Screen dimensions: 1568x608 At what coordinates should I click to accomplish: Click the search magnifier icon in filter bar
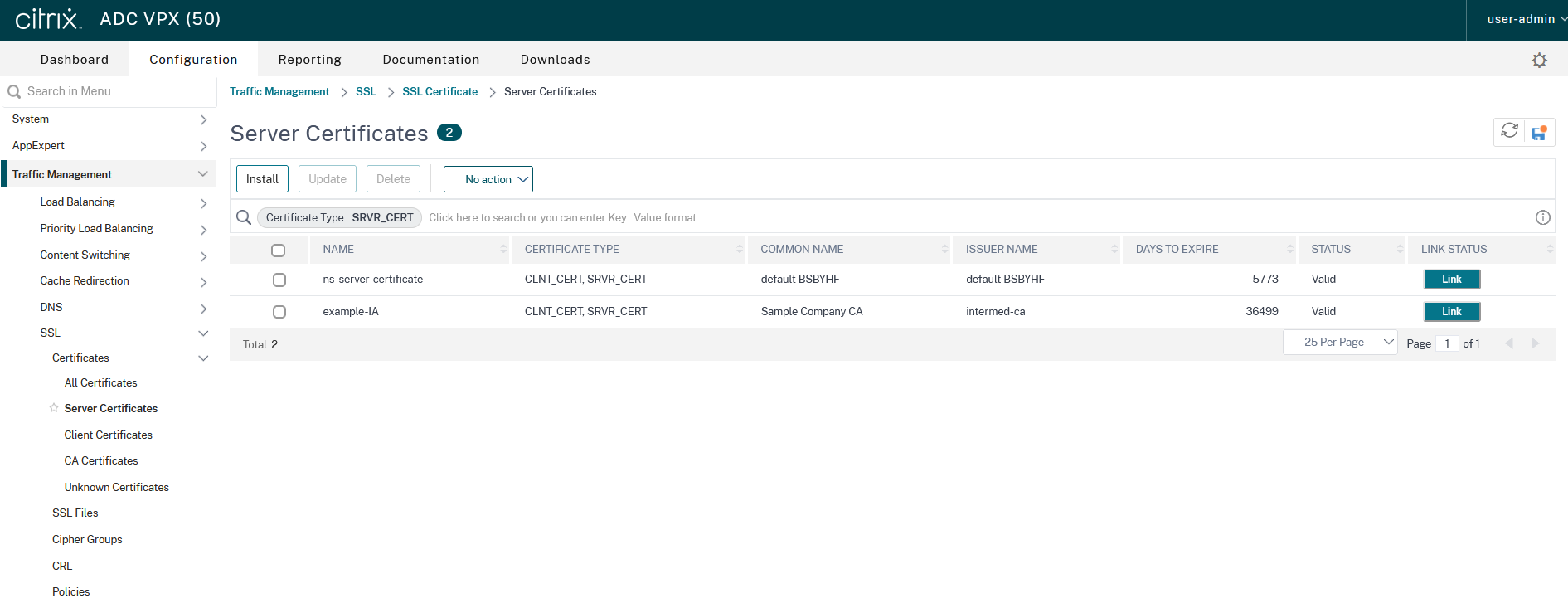tap(244, 217)
